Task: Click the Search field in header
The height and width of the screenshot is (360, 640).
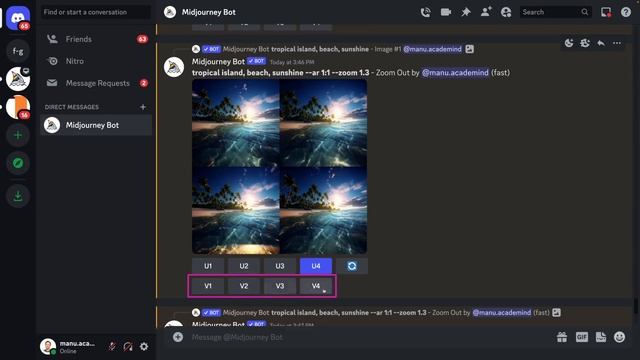Action: pos(555,12)
